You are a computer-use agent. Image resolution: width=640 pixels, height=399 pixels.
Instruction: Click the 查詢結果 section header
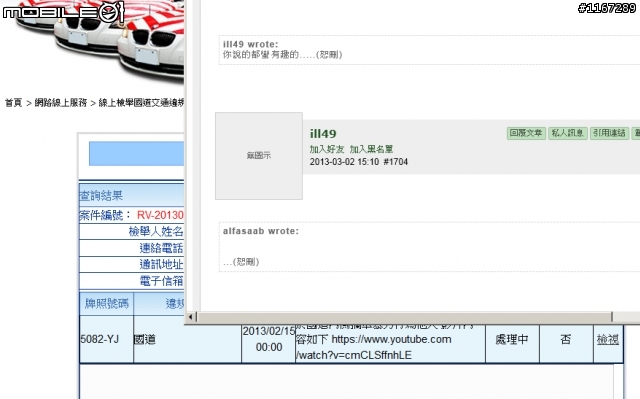[131, 195]
